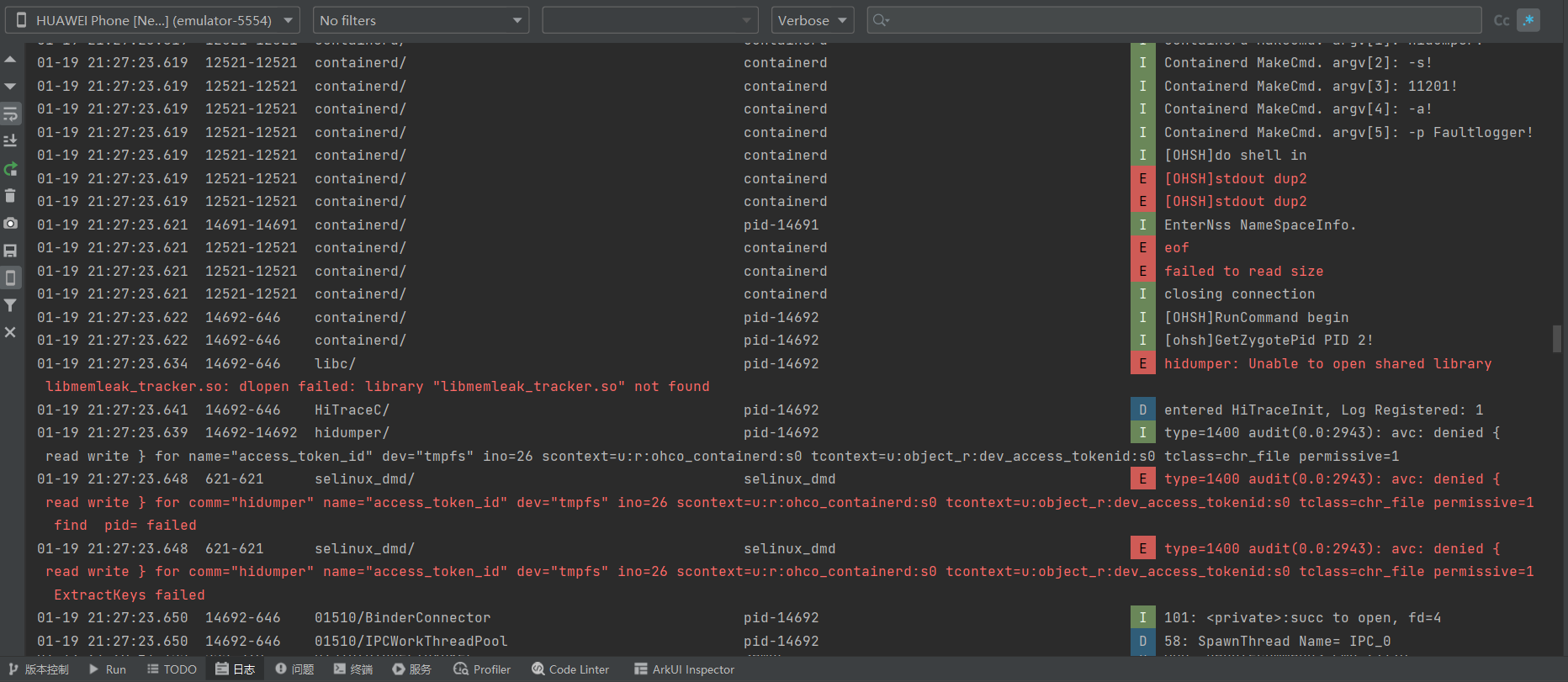Open the Code Linter tool window
1568x682 pixels.
point(570,669)
